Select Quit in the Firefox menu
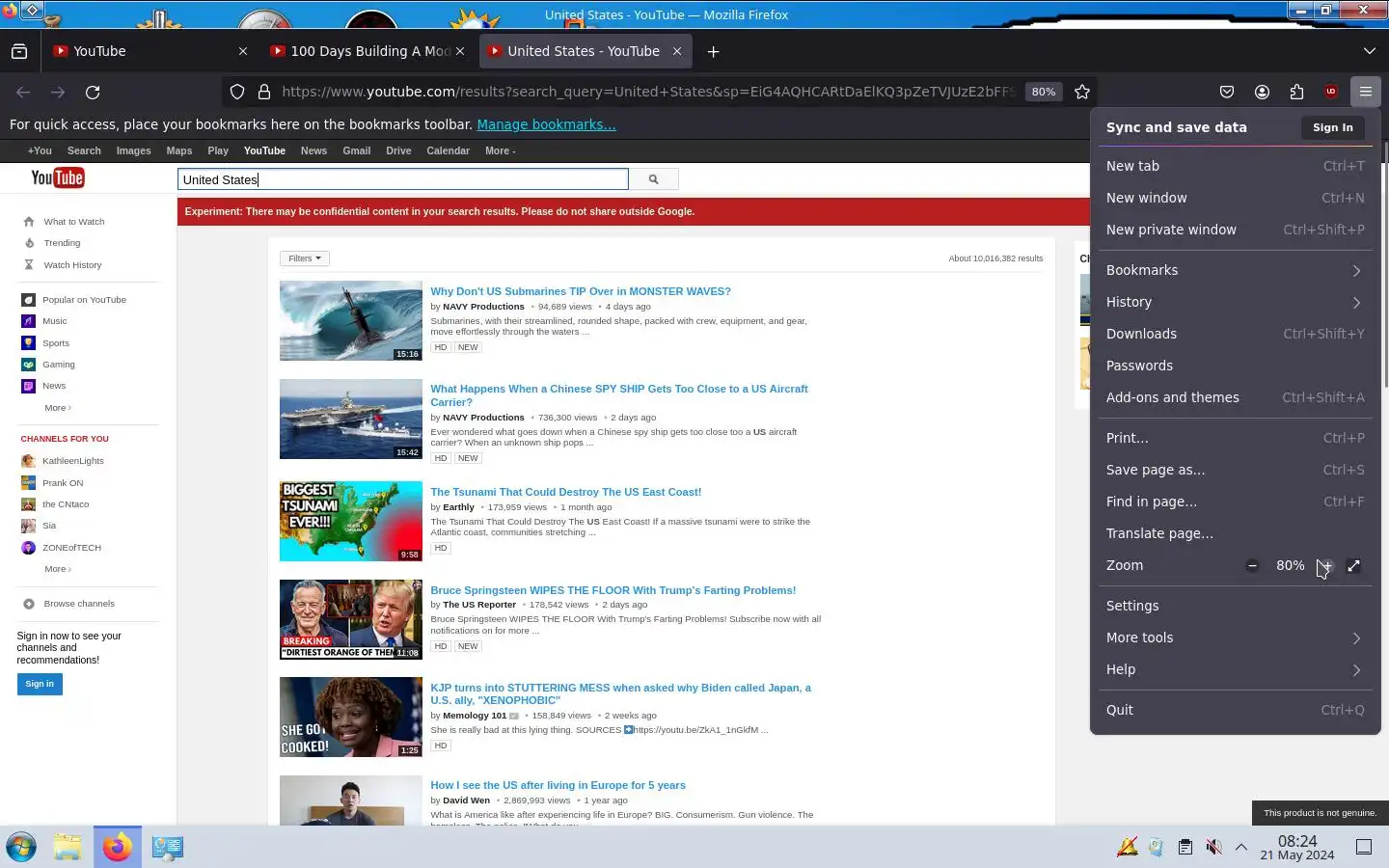 click(x=1235, y=710)
